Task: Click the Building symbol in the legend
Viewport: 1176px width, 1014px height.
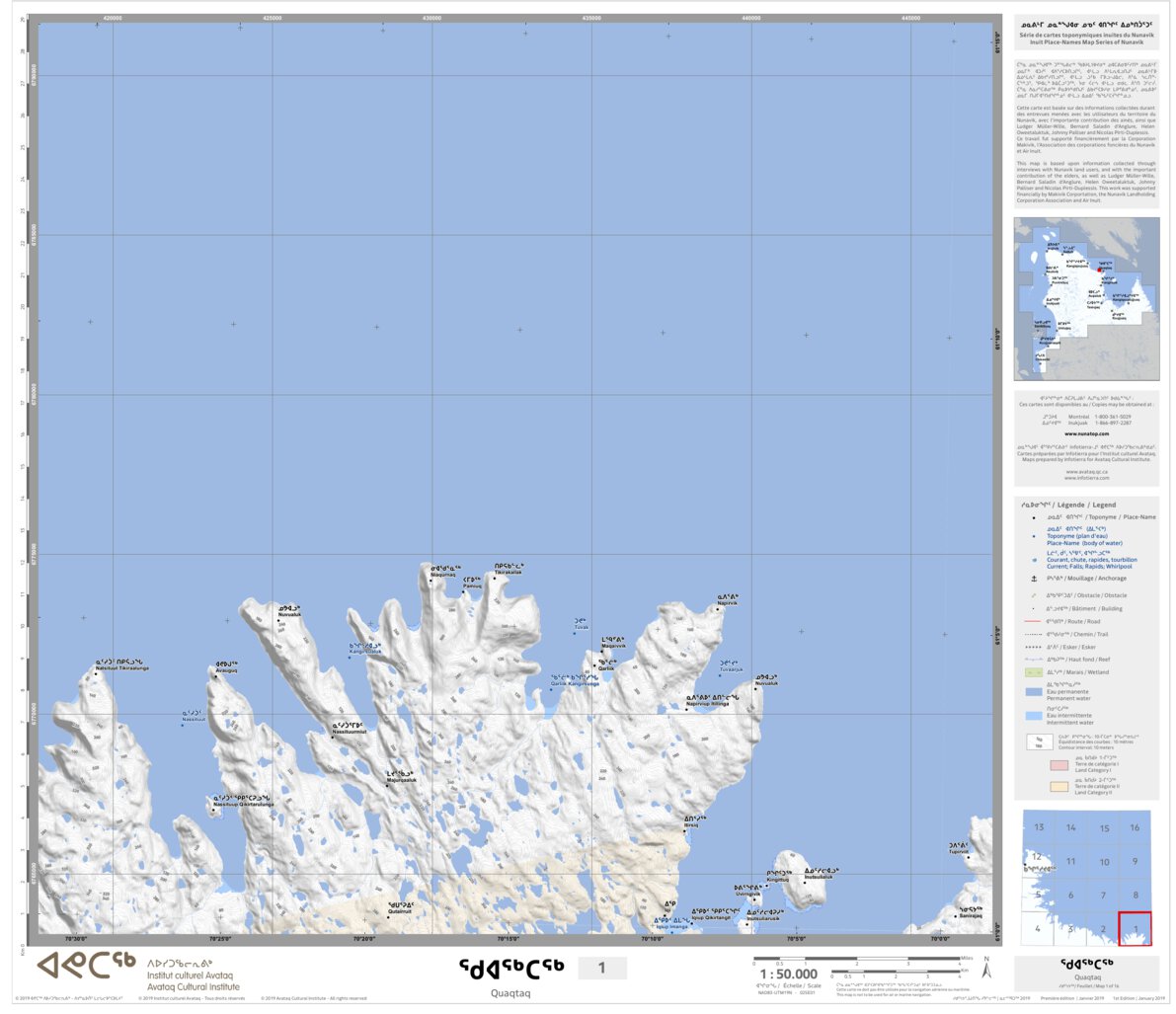Action: pyautogui.click(x=1033, y=607)
